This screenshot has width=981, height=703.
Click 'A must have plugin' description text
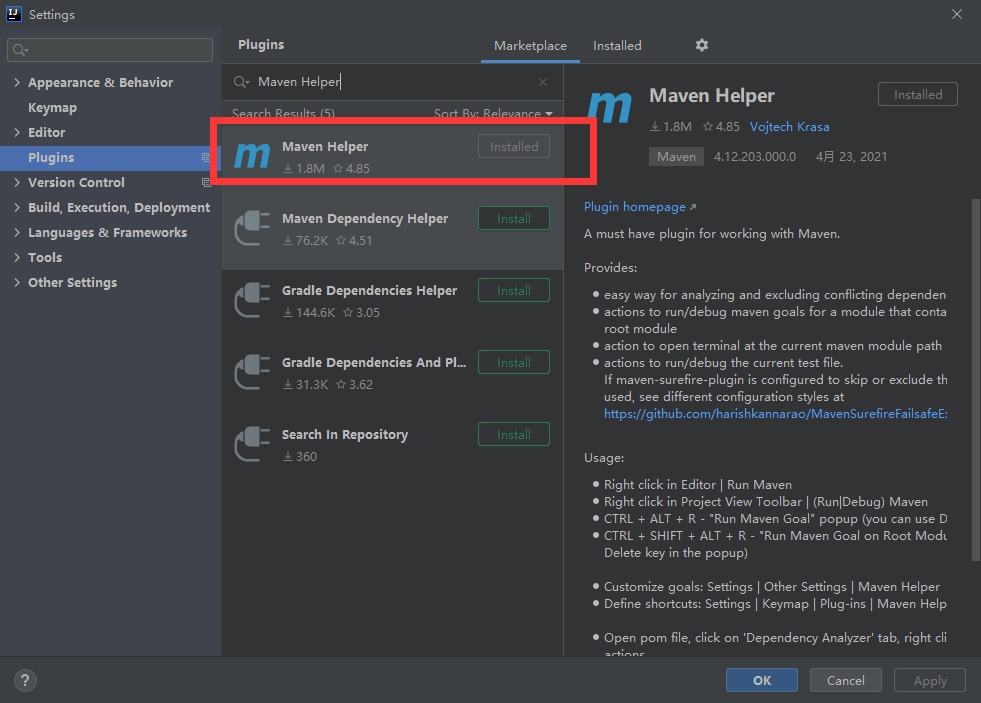click(712, 234)
